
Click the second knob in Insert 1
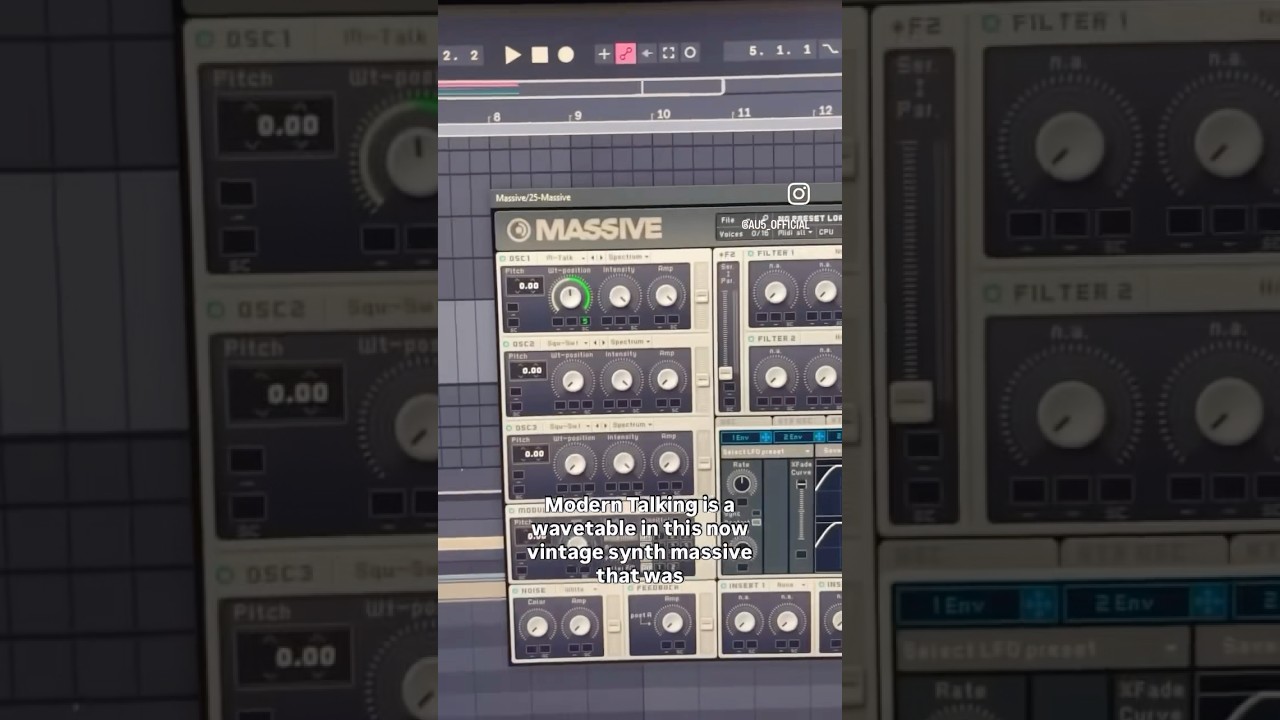787,621
